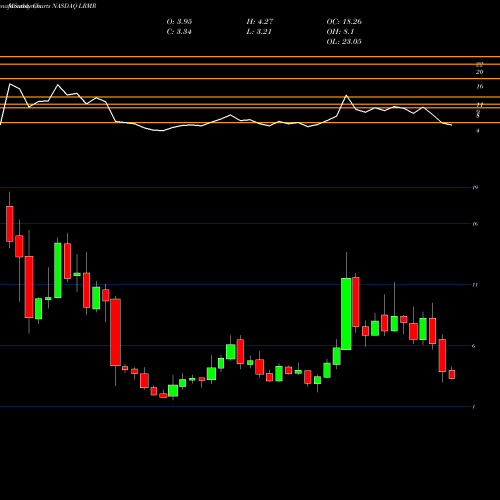
Task: Click the 6 label on the candlestick price axis
Action: click(474, 346)
